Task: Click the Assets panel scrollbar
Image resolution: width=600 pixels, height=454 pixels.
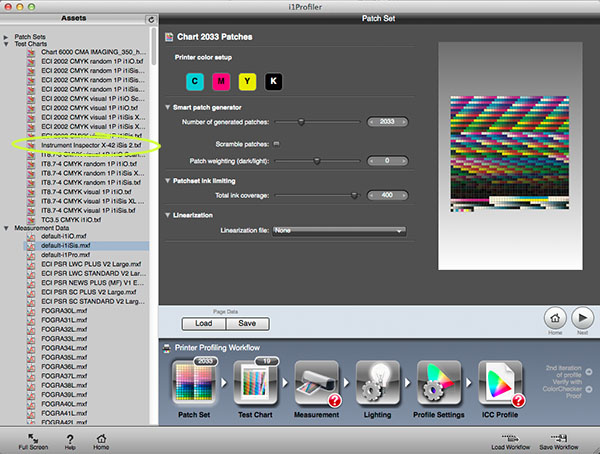Action: coord(154,46)
